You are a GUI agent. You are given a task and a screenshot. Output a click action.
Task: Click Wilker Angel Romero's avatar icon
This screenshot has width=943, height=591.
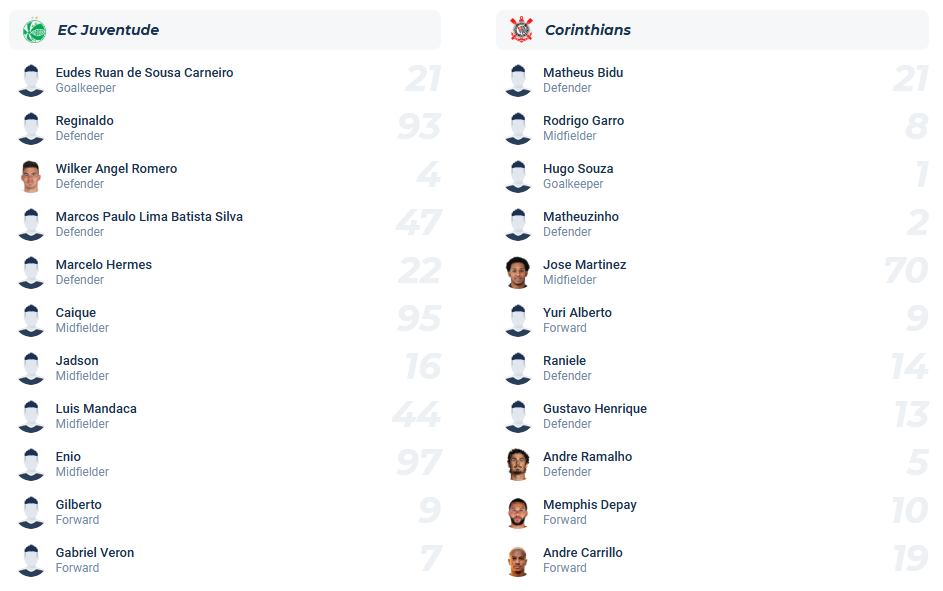[30, 176]
